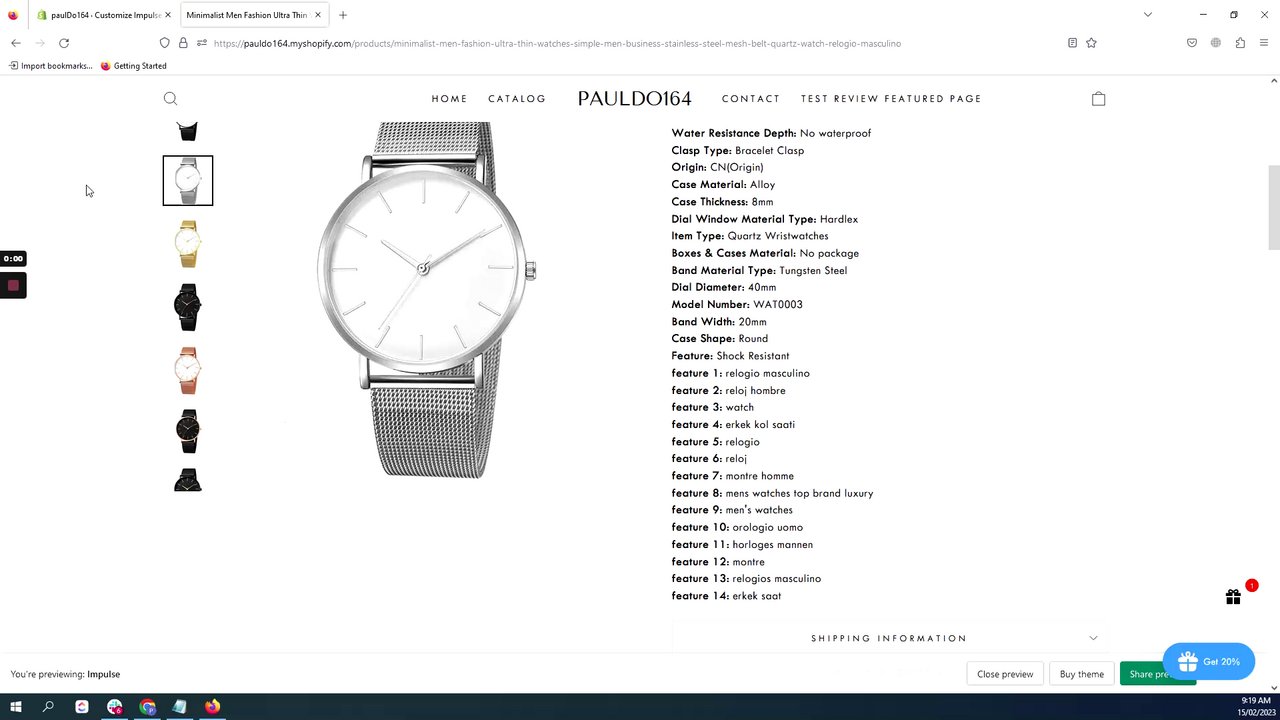Stop recording with the red square button
Viewport: 1280px width, 720px height.
pos(13,286)
